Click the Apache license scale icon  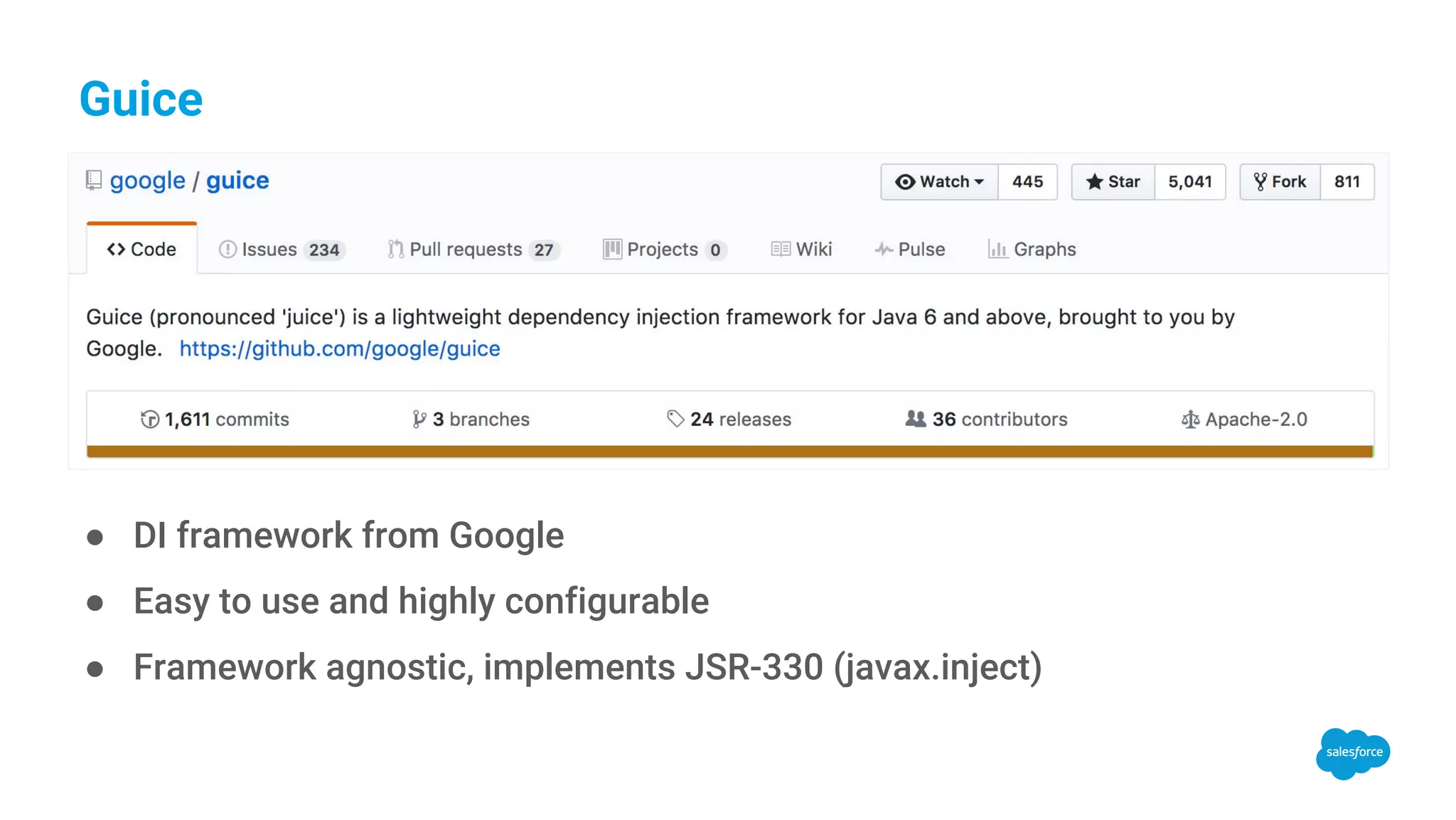tap(1189, 420)
